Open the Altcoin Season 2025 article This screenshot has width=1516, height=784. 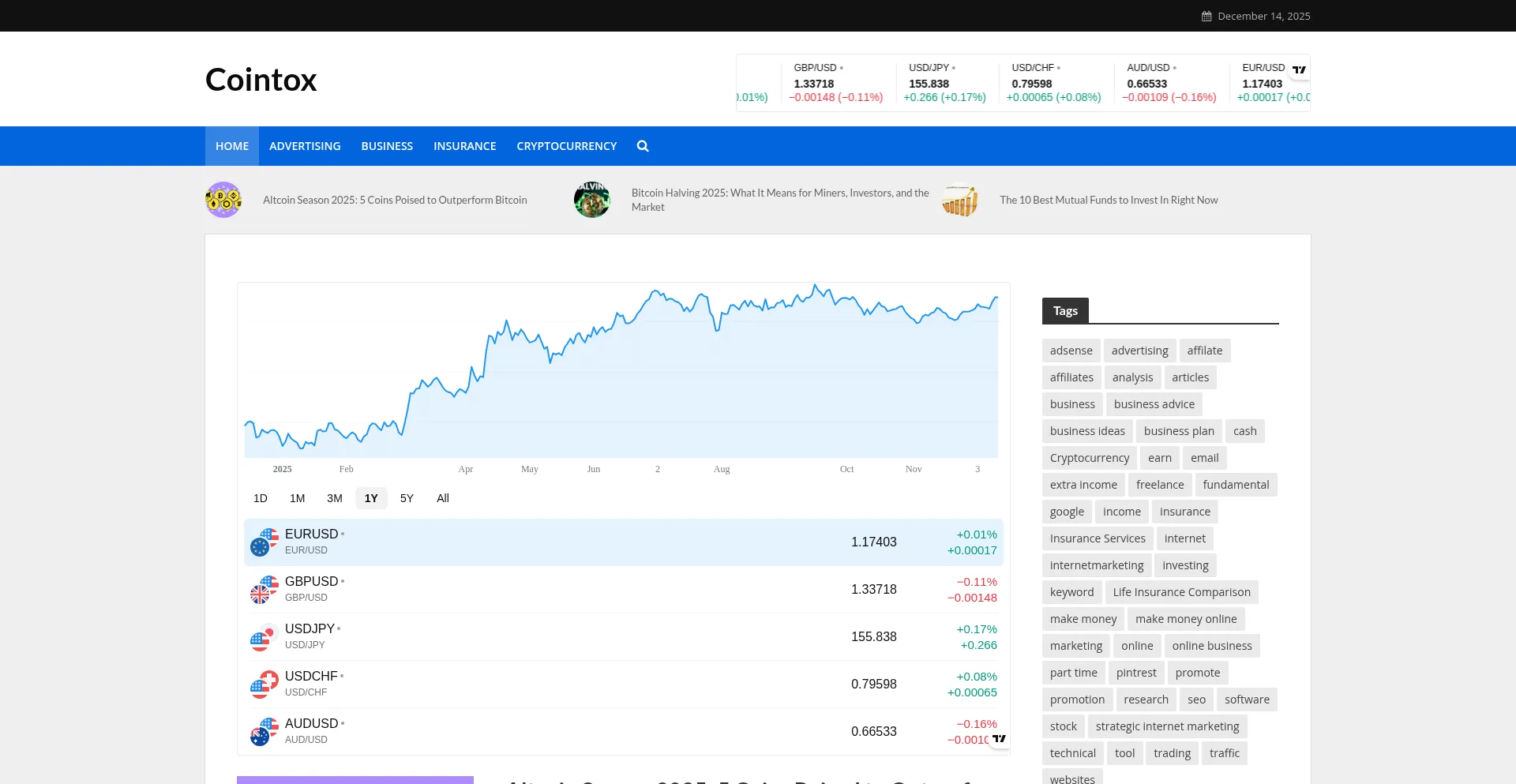pyautogui.click(x=395, y=200)
